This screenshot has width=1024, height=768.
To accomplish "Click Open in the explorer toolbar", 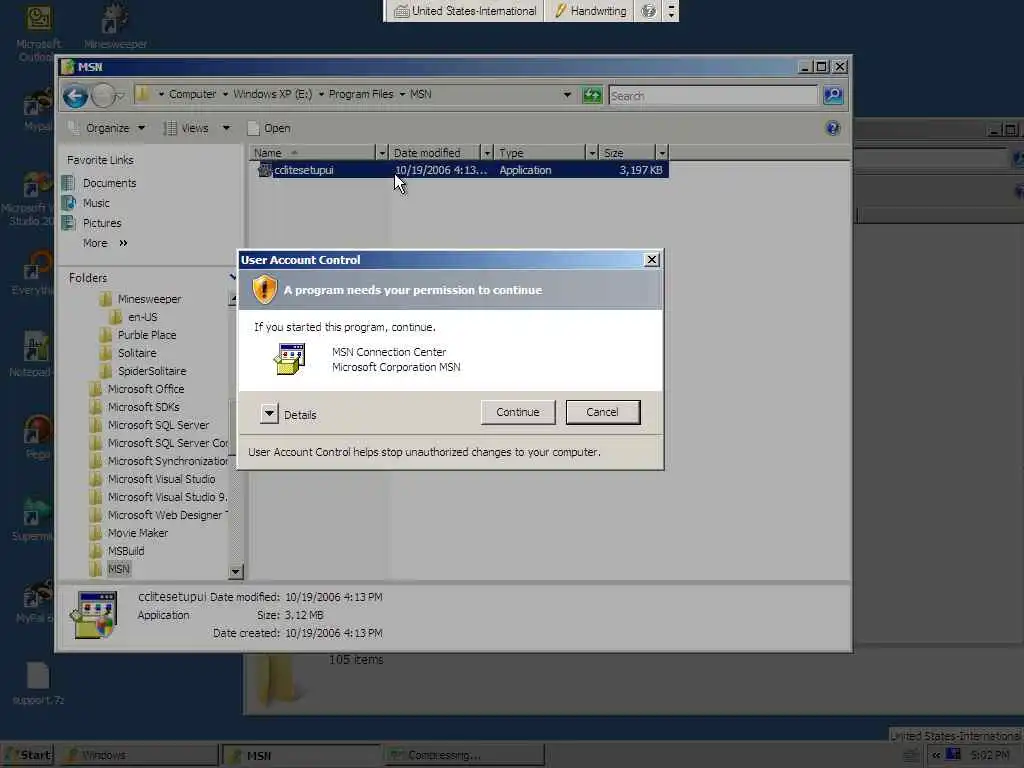I will coord(269,128).
